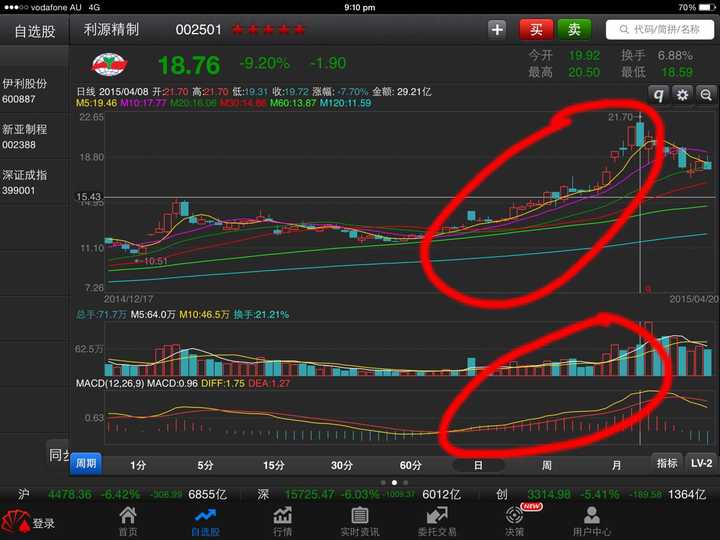The image size is (720, 540).
Task: Tap the 利源精制 company logo
Action: 109,65
